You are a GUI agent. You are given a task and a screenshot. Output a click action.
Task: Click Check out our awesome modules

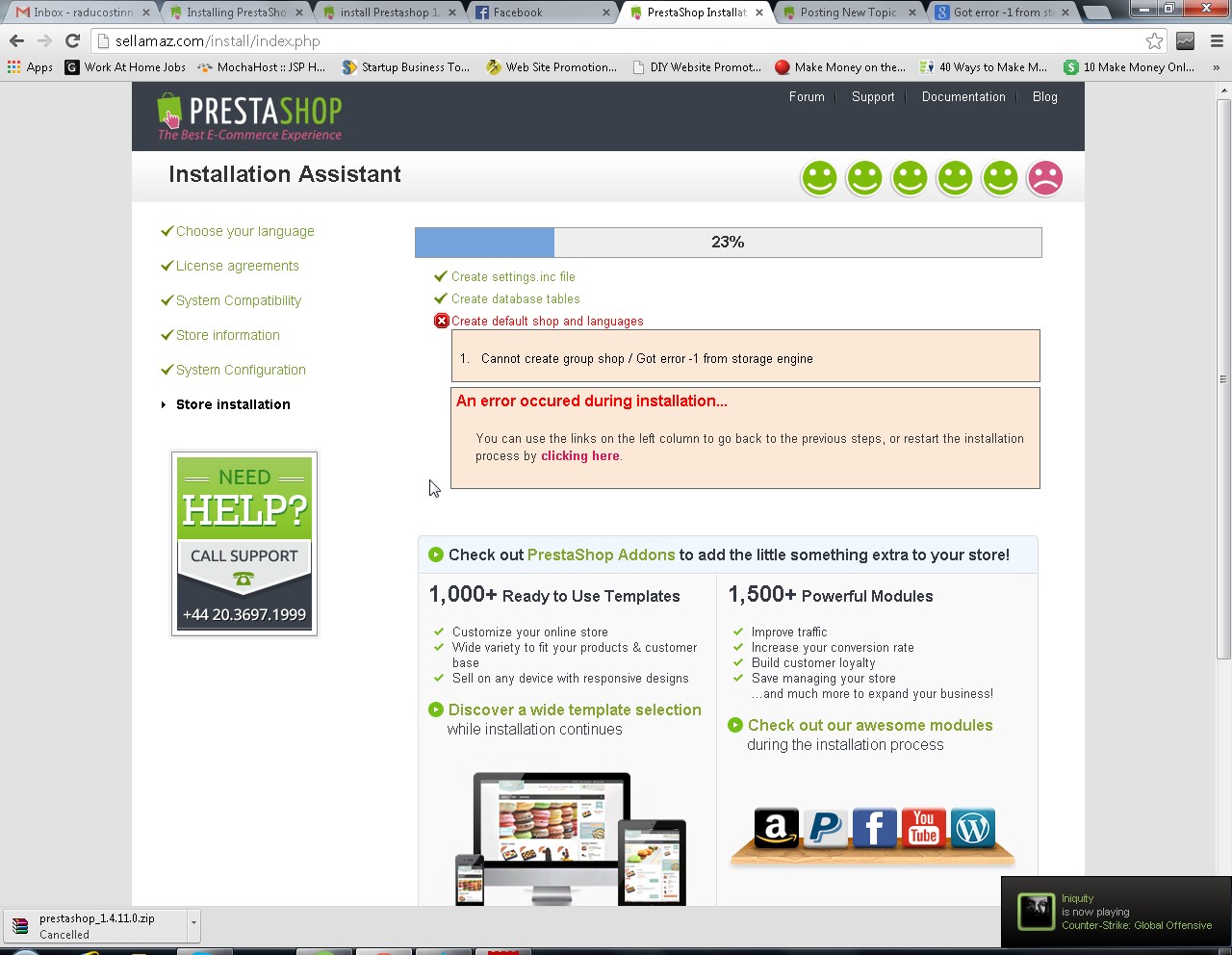tap(870, 725)
